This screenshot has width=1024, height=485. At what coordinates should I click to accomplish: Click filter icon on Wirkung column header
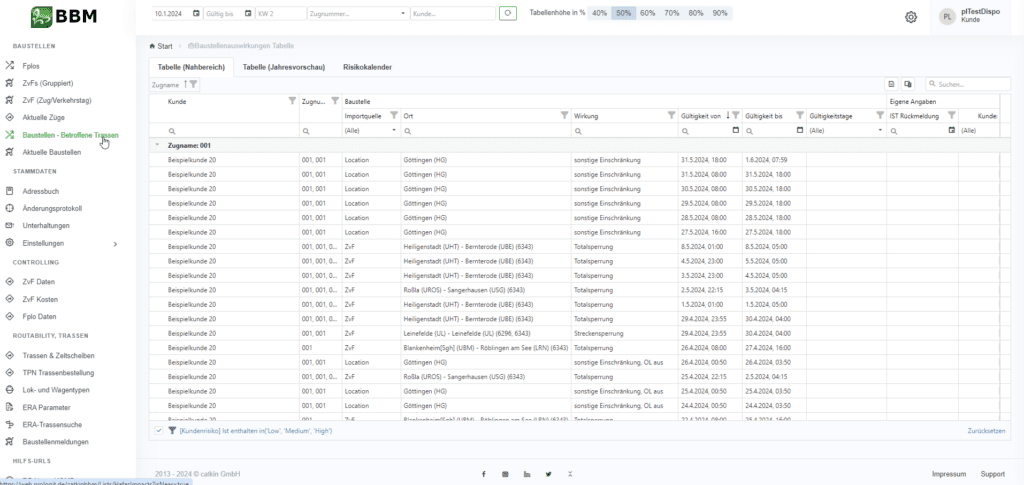point(671,115)
